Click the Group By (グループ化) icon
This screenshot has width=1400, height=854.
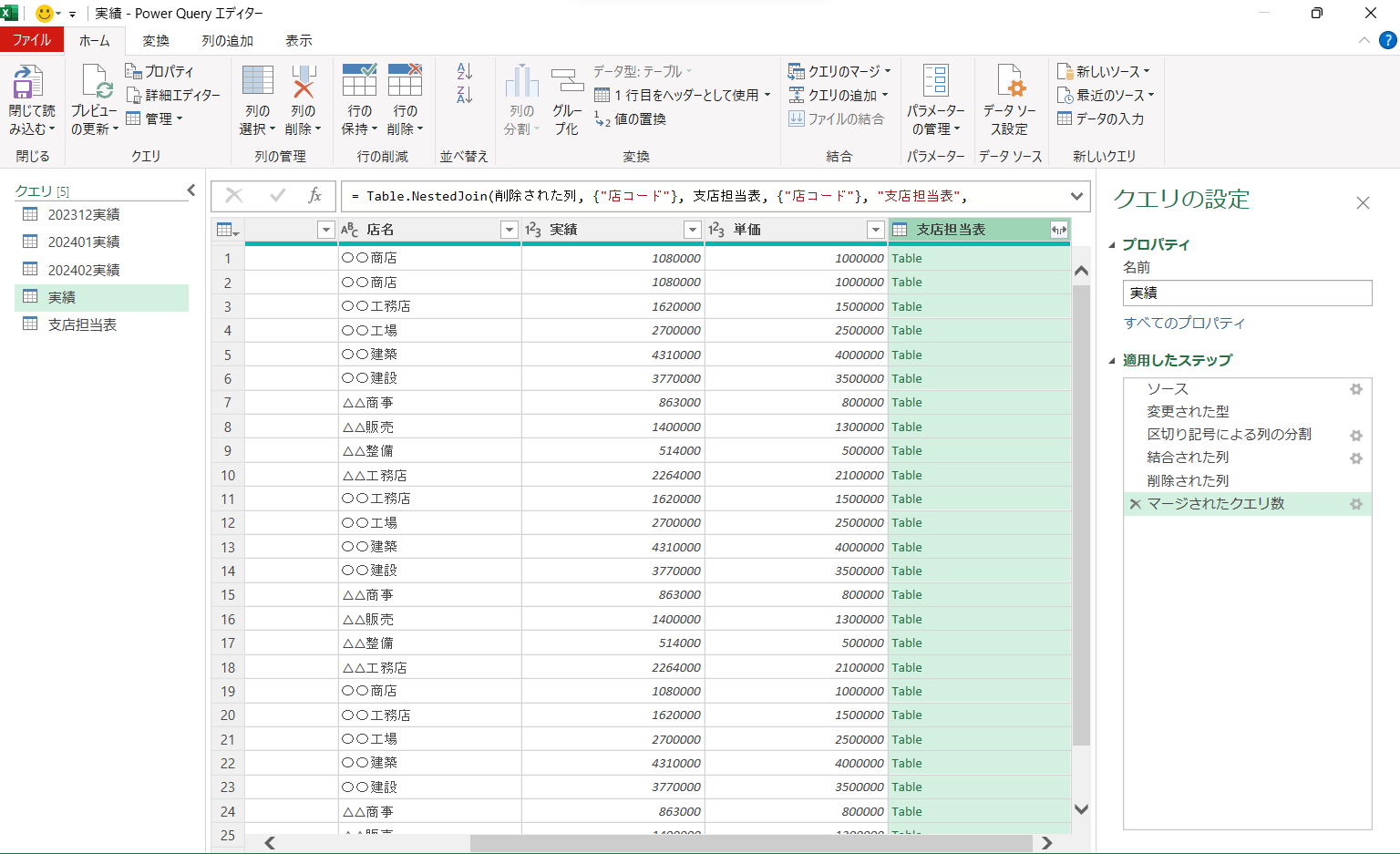pos(567,80)
